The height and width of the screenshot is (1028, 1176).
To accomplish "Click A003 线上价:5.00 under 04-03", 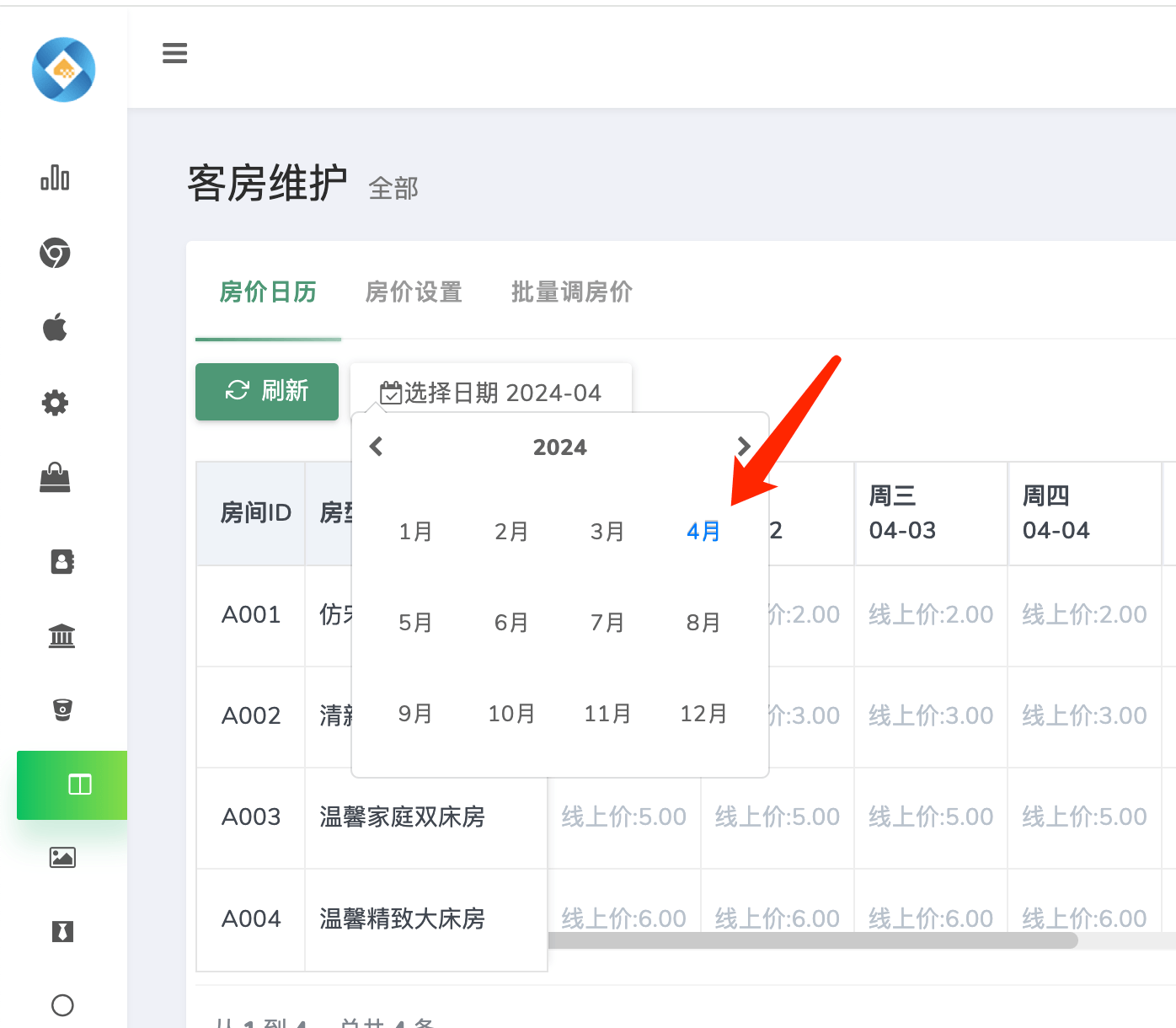I will [x=931, y=817].
